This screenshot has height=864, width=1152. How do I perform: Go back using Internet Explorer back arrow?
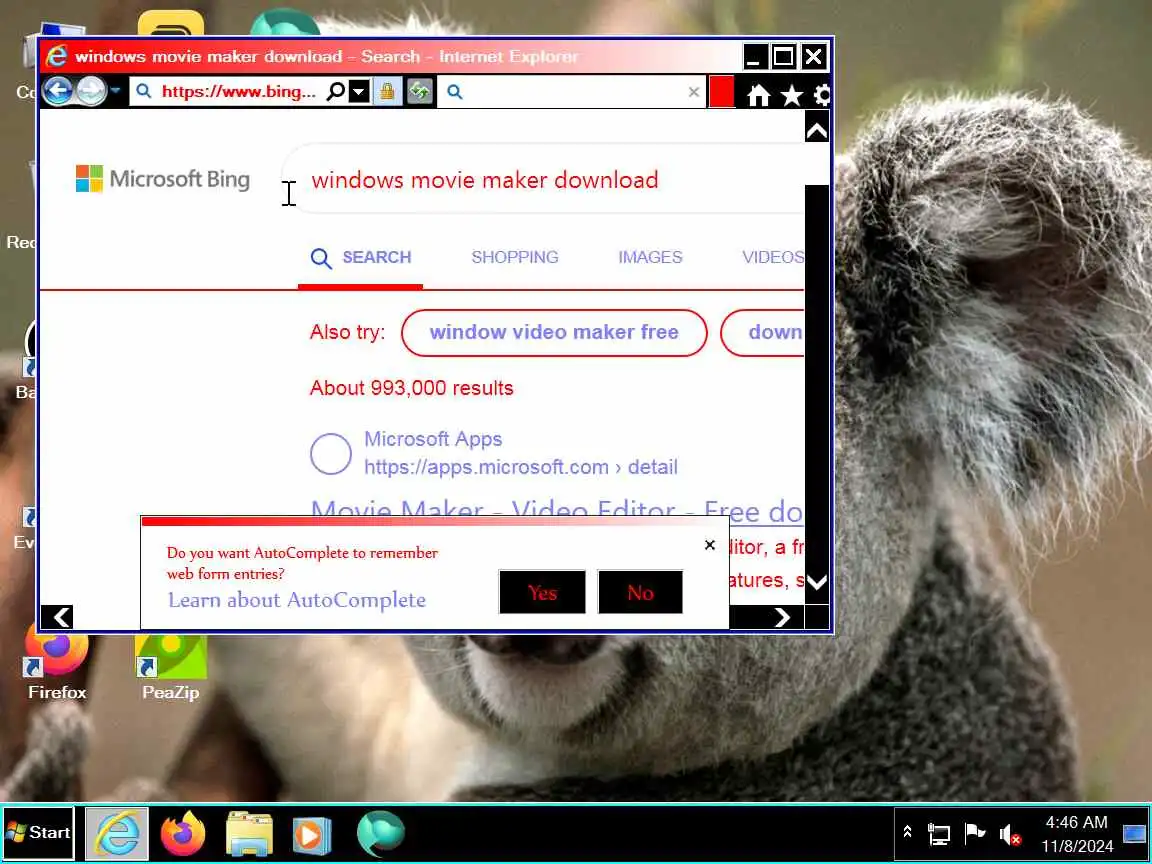[58, 92]
